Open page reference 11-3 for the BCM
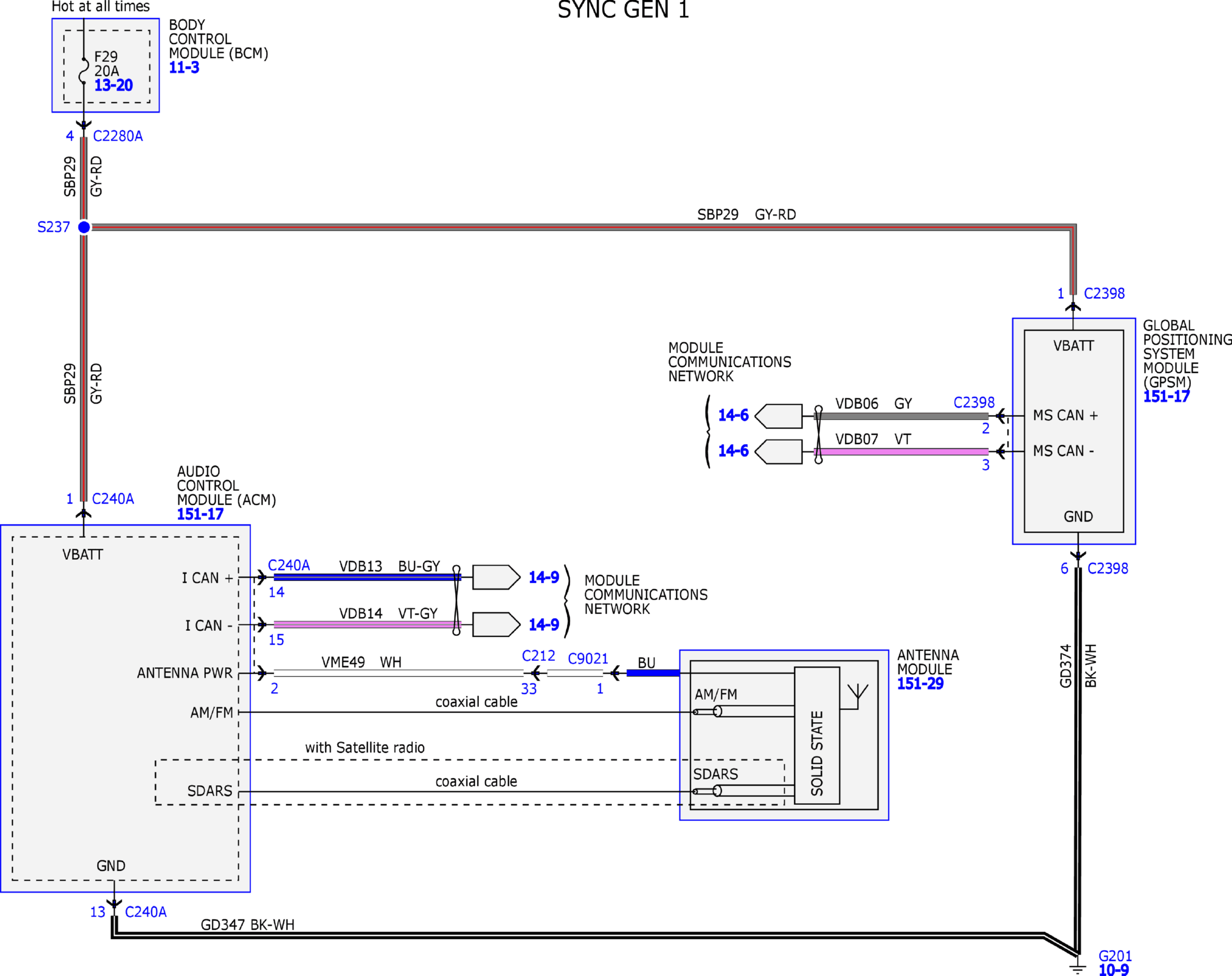Image resolution: width=1232 pixels, height=976 pixels. coord(184,68)
